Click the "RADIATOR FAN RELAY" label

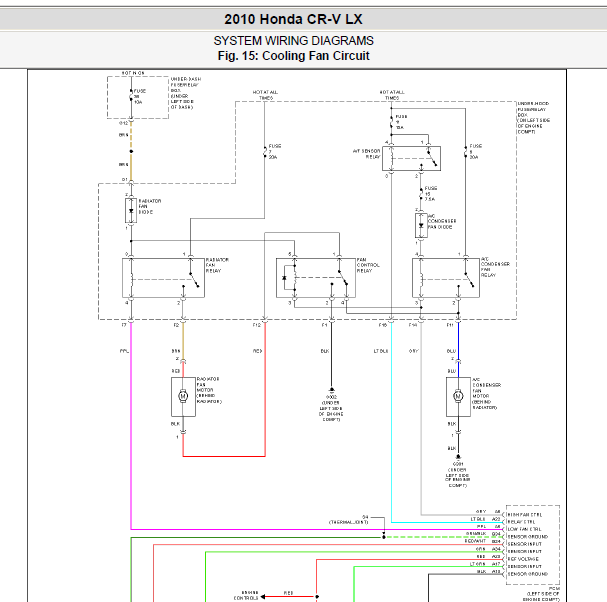pos(217,265)
